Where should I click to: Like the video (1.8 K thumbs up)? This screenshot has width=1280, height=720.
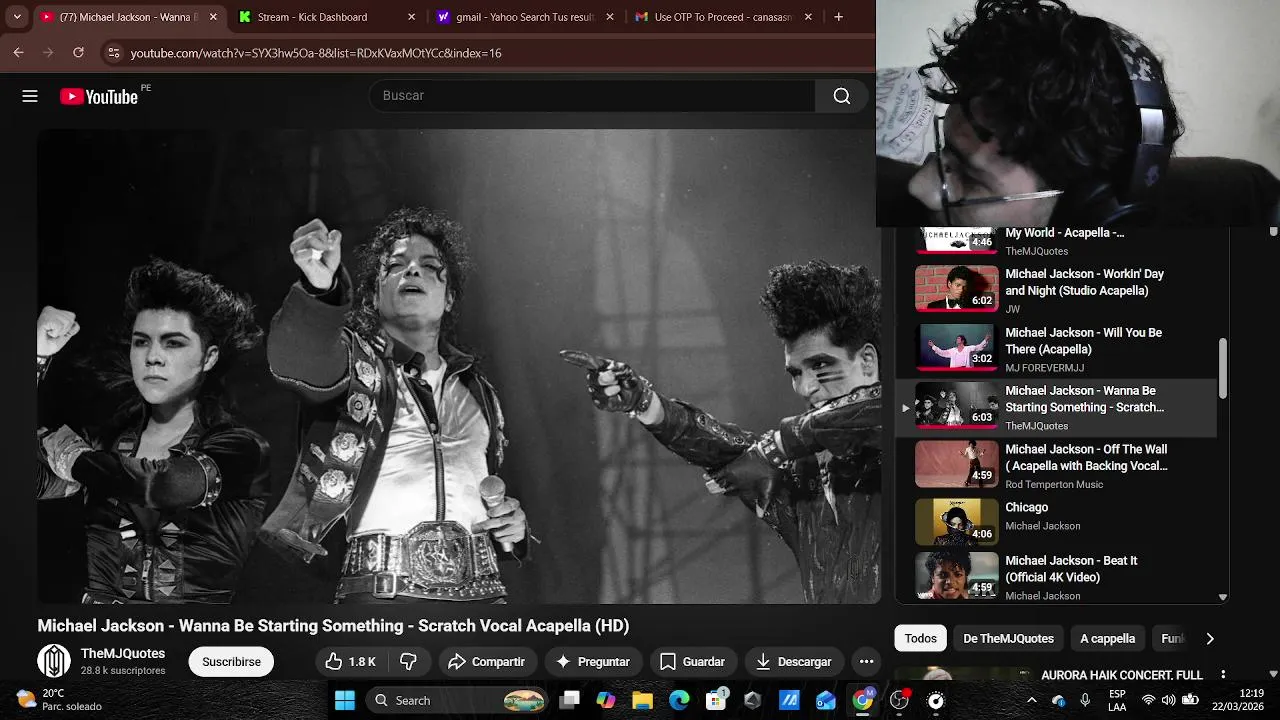(x=350, y=662)
